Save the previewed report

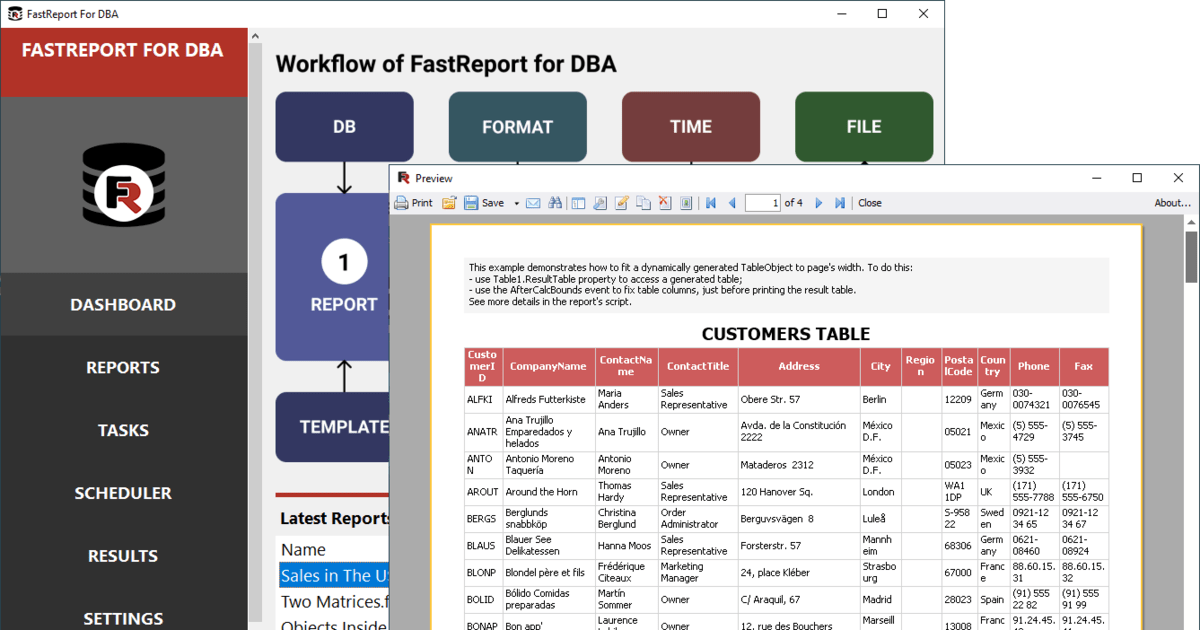click(470, 203)
